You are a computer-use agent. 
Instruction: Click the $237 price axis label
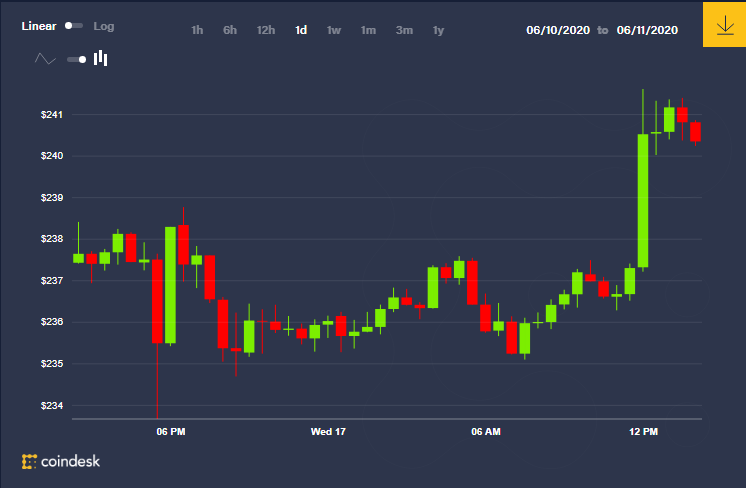pos(52,281)
